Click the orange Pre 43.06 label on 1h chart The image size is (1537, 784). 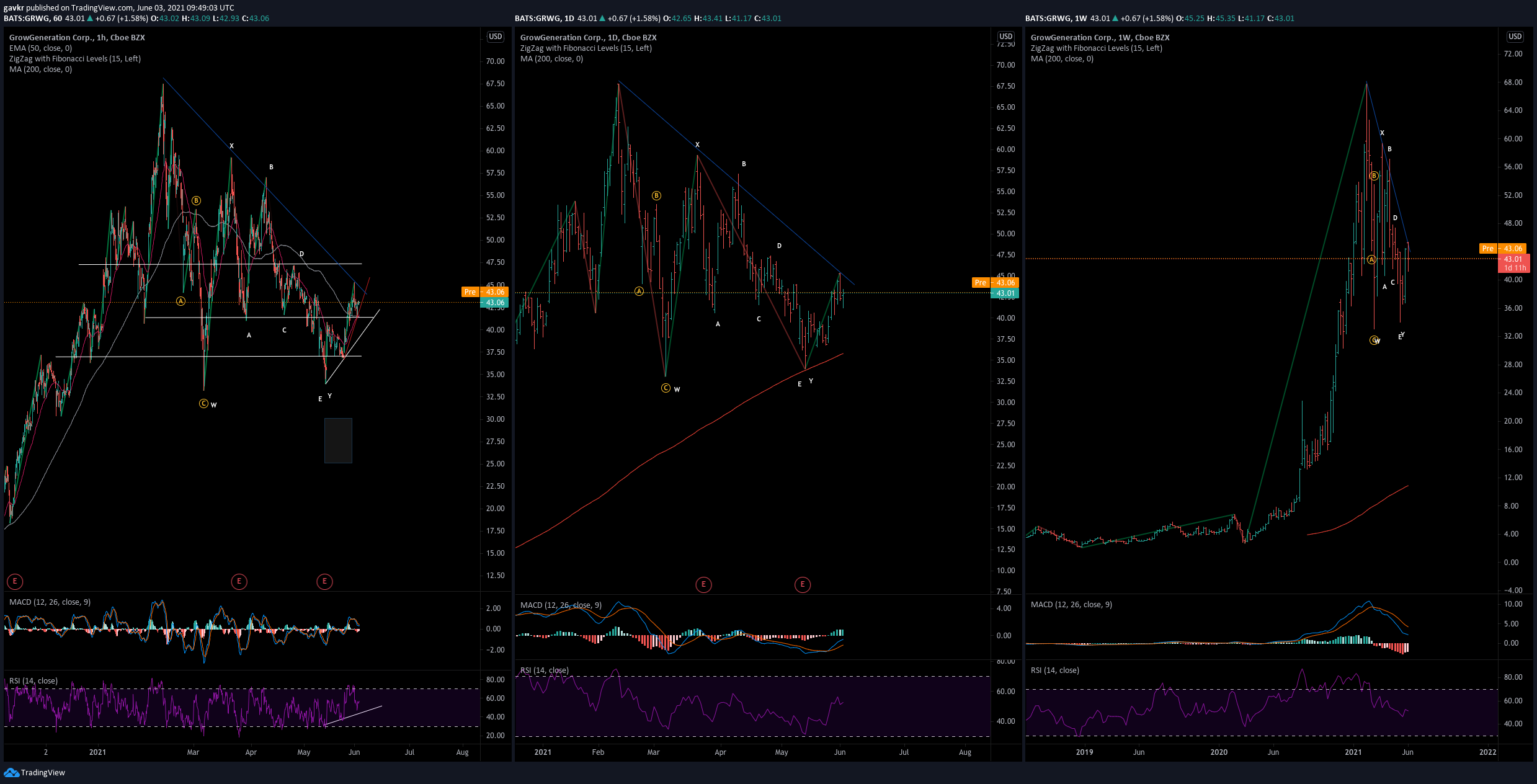(x=485, y=292)
